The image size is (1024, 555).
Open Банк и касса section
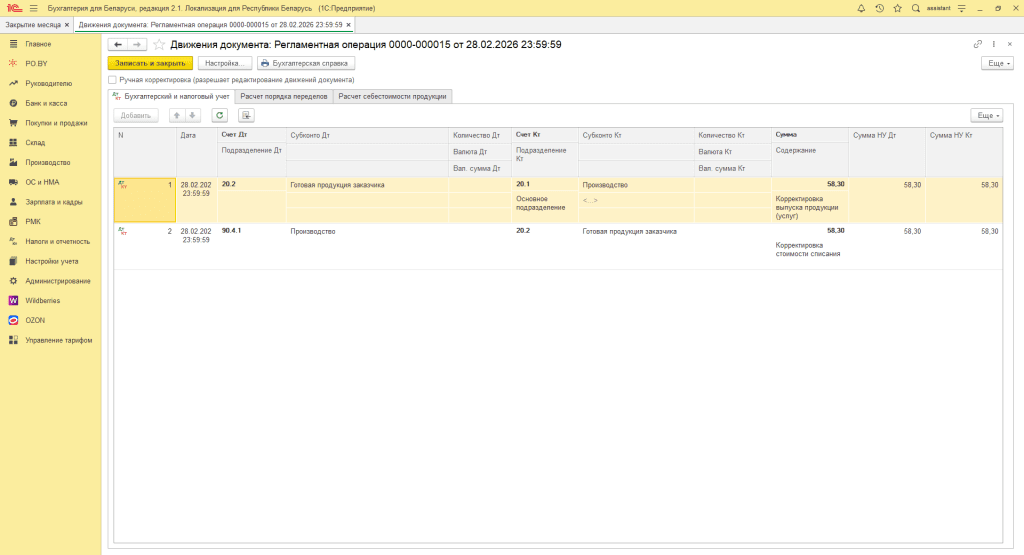[x=46, y=103]
